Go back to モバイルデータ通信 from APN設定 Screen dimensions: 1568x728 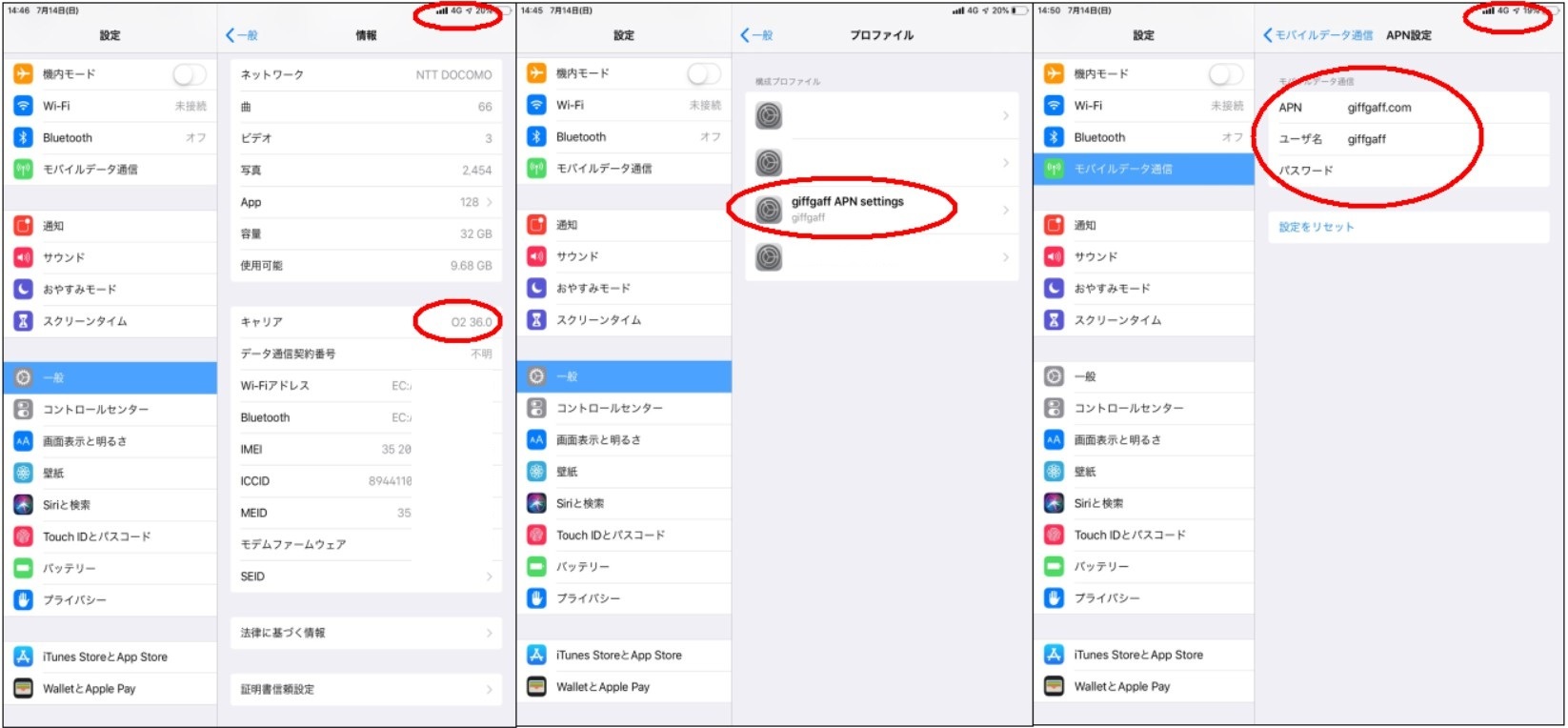1318,35
